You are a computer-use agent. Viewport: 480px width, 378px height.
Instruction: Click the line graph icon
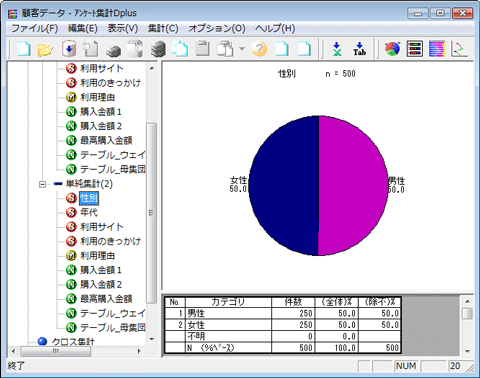pyautogui.click(x=459, y=49)
